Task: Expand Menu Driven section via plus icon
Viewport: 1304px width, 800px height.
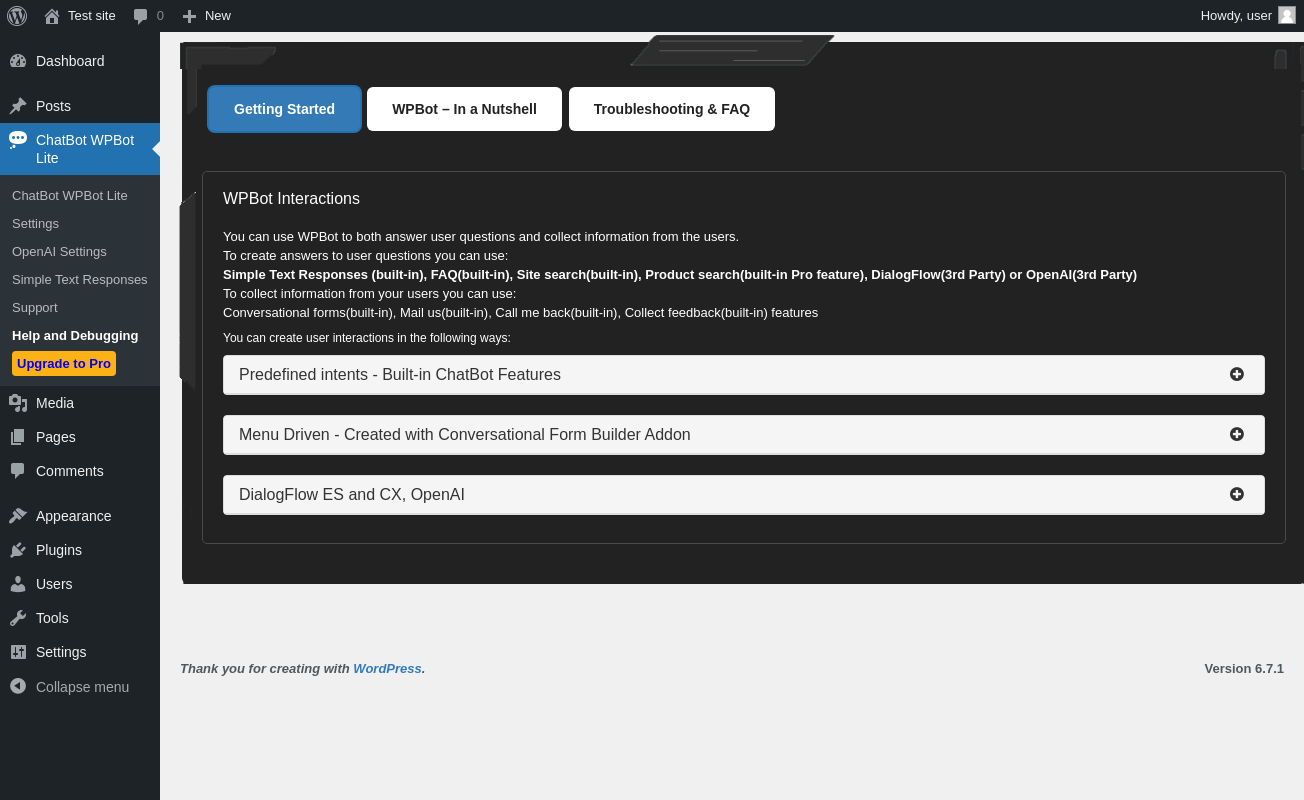Action: (x=1237, y=434)
